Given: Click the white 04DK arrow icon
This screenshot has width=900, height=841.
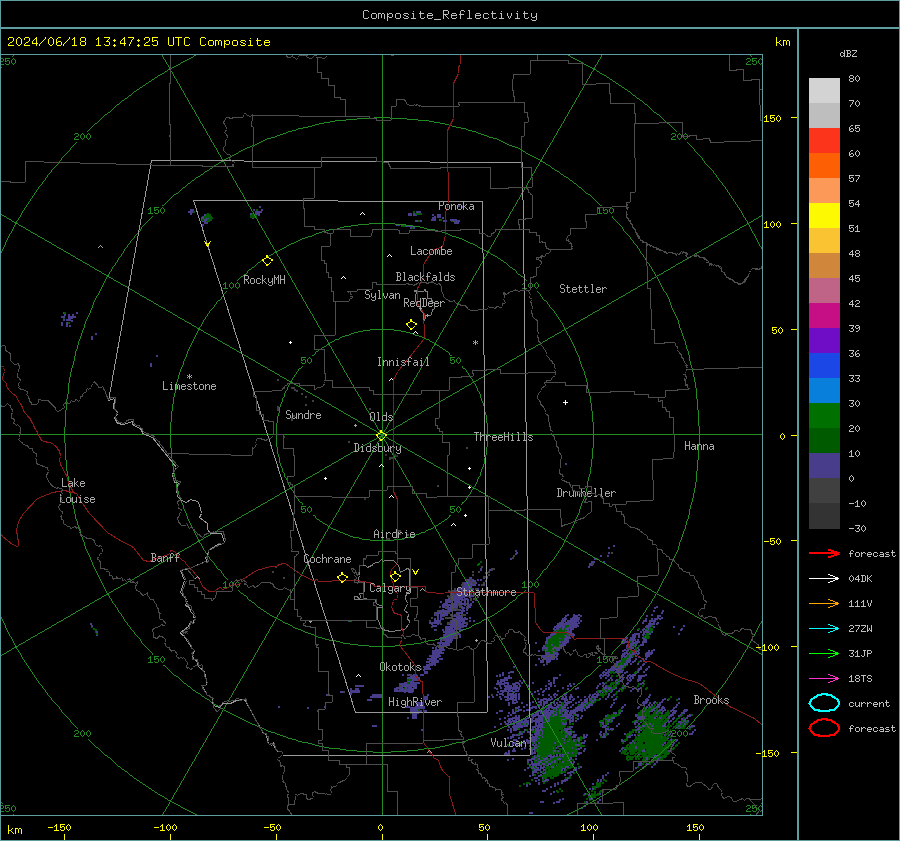Looking at the screenshot, I should (824, 578).
